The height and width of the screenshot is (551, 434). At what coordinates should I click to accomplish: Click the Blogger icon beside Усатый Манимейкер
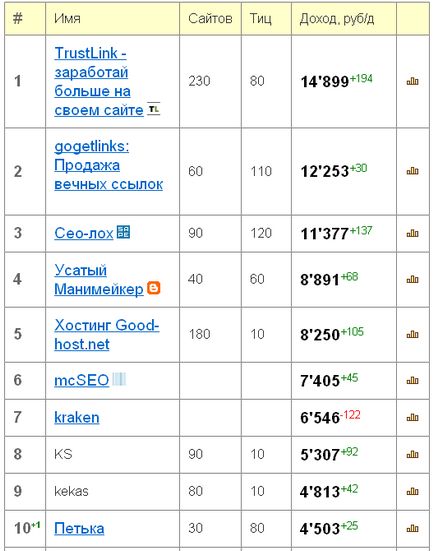tap(154, 287)
